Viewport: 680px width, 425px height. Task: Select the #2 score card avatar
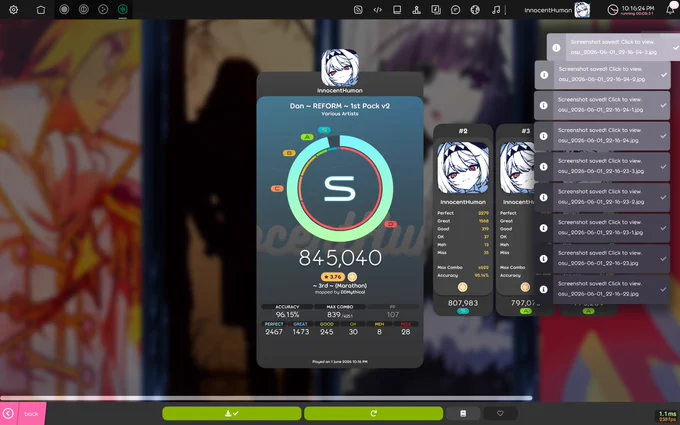[463, 168]
